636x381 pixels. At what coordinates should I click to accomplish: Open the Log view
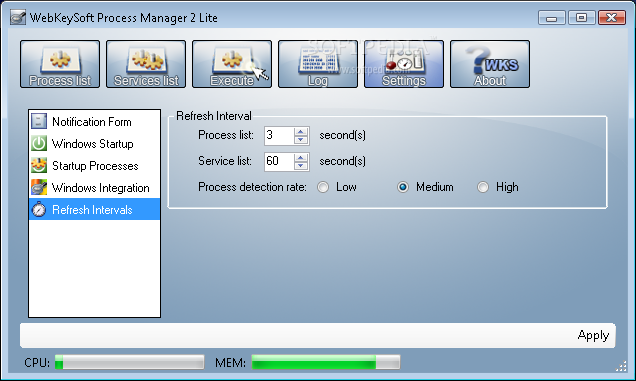[x=318, y=64]
